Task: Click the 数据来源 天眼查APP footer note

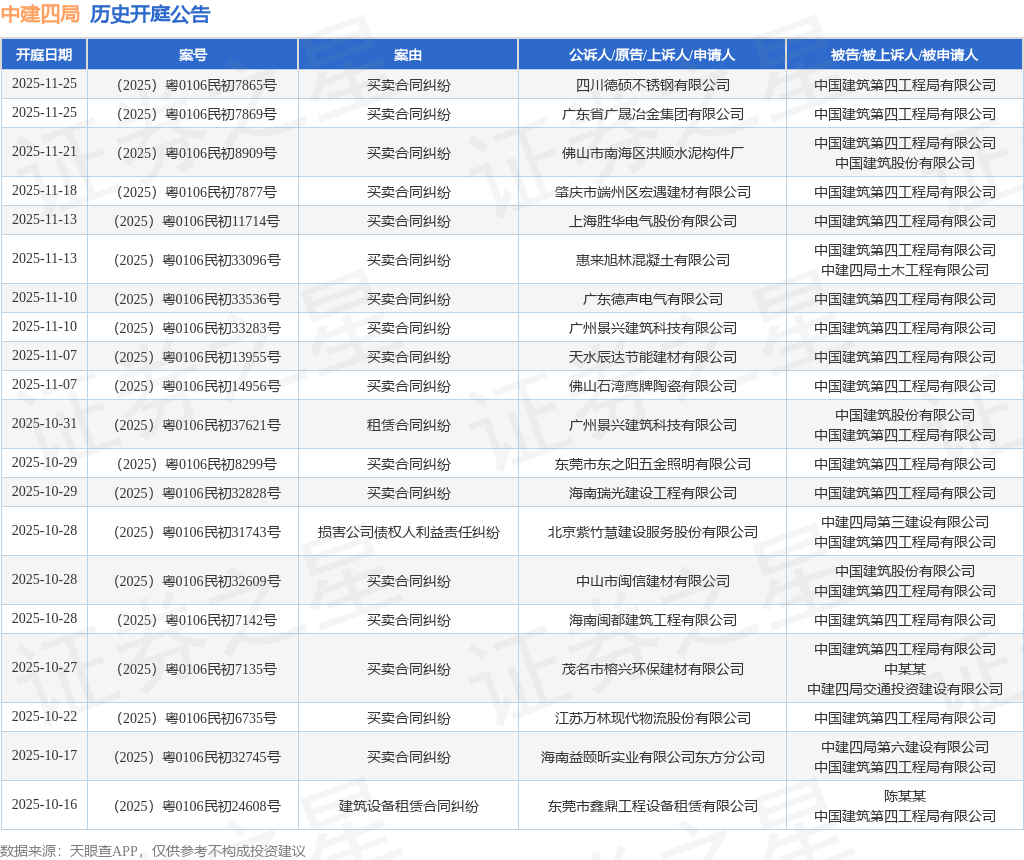Action: point(153,851)
